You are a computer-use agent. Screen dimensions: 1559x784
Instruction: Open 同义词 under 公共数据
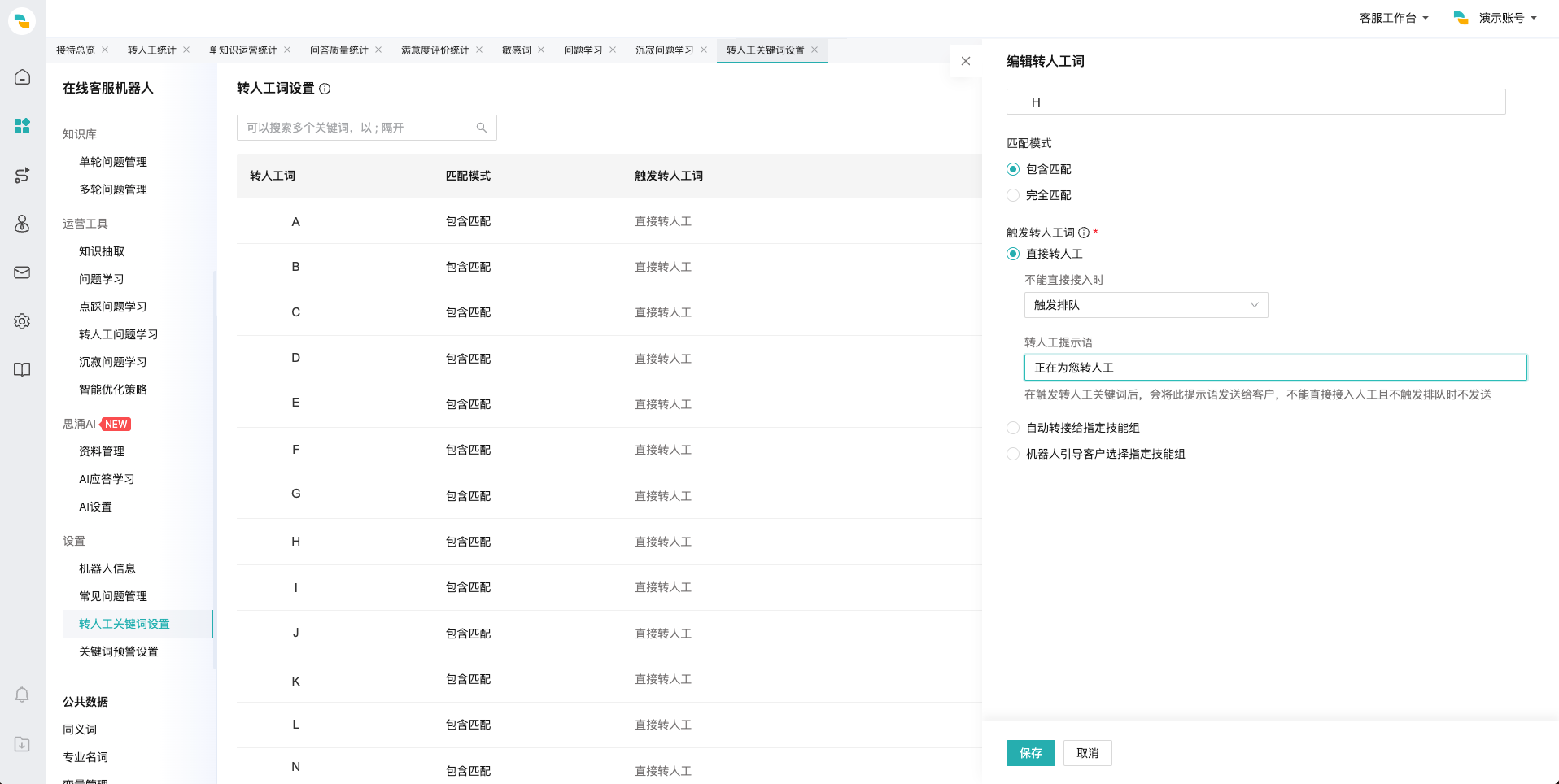80,730
